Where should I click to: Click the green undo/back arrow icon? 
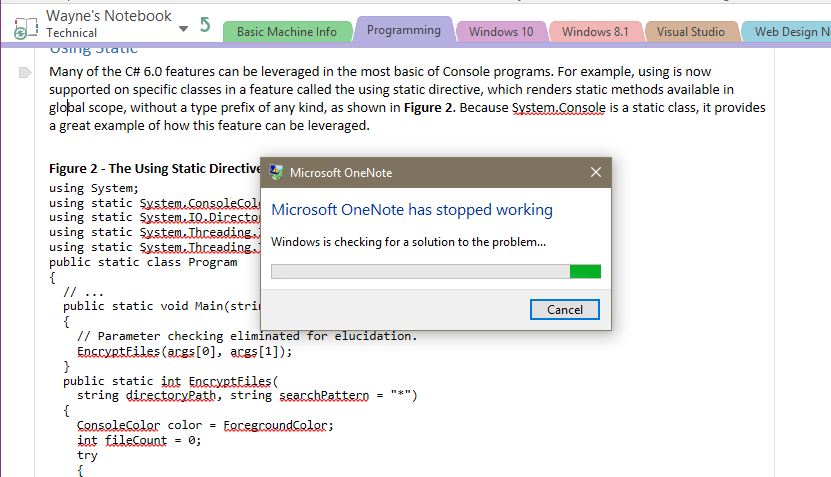(206, 24)
